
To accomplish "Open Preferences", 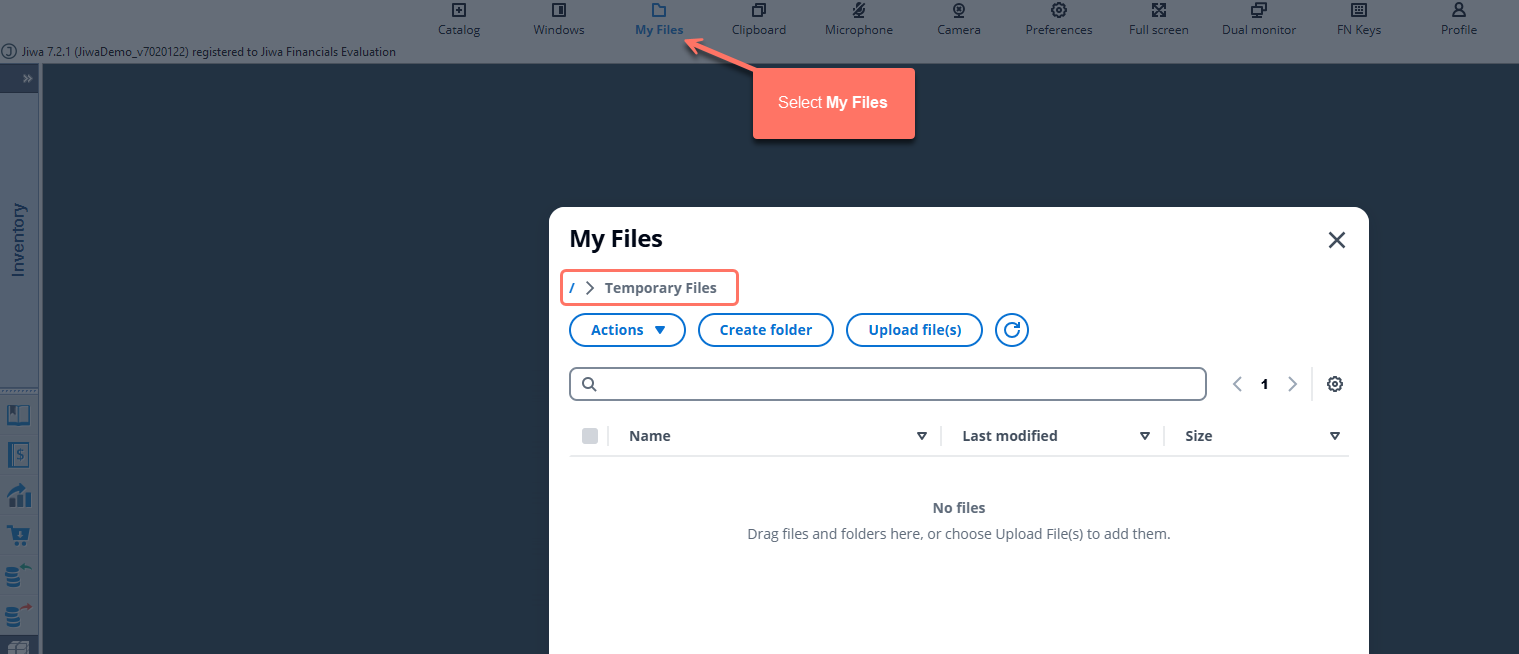I will click(1059, 19).
